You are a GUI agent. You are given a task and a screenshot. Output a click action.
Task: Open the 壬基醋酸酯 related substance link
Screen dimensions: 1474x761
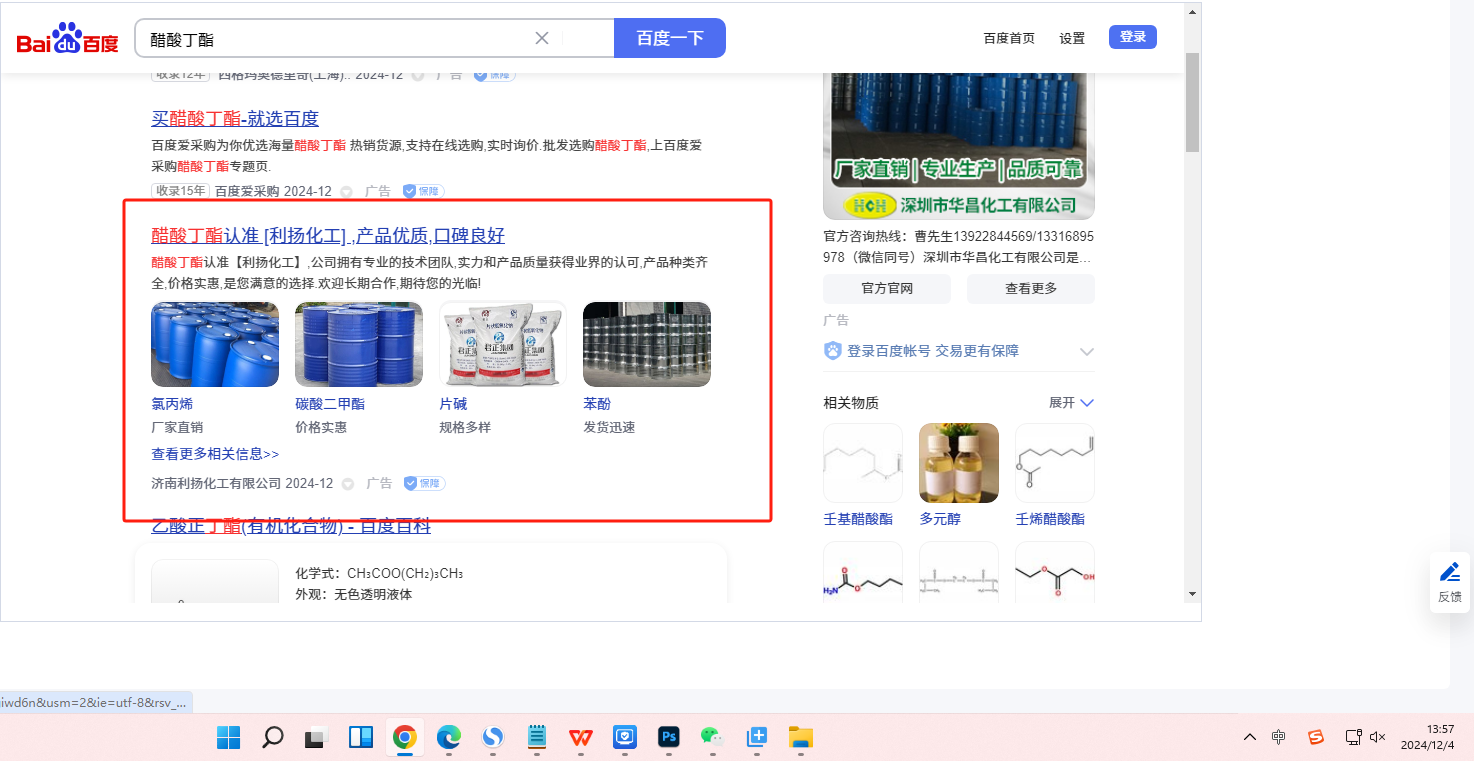coord(858,519)
